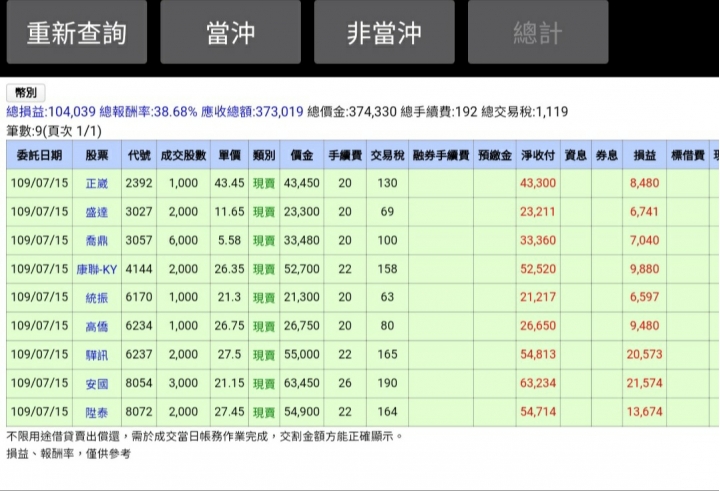Click stock code 6234

[139, 326]
